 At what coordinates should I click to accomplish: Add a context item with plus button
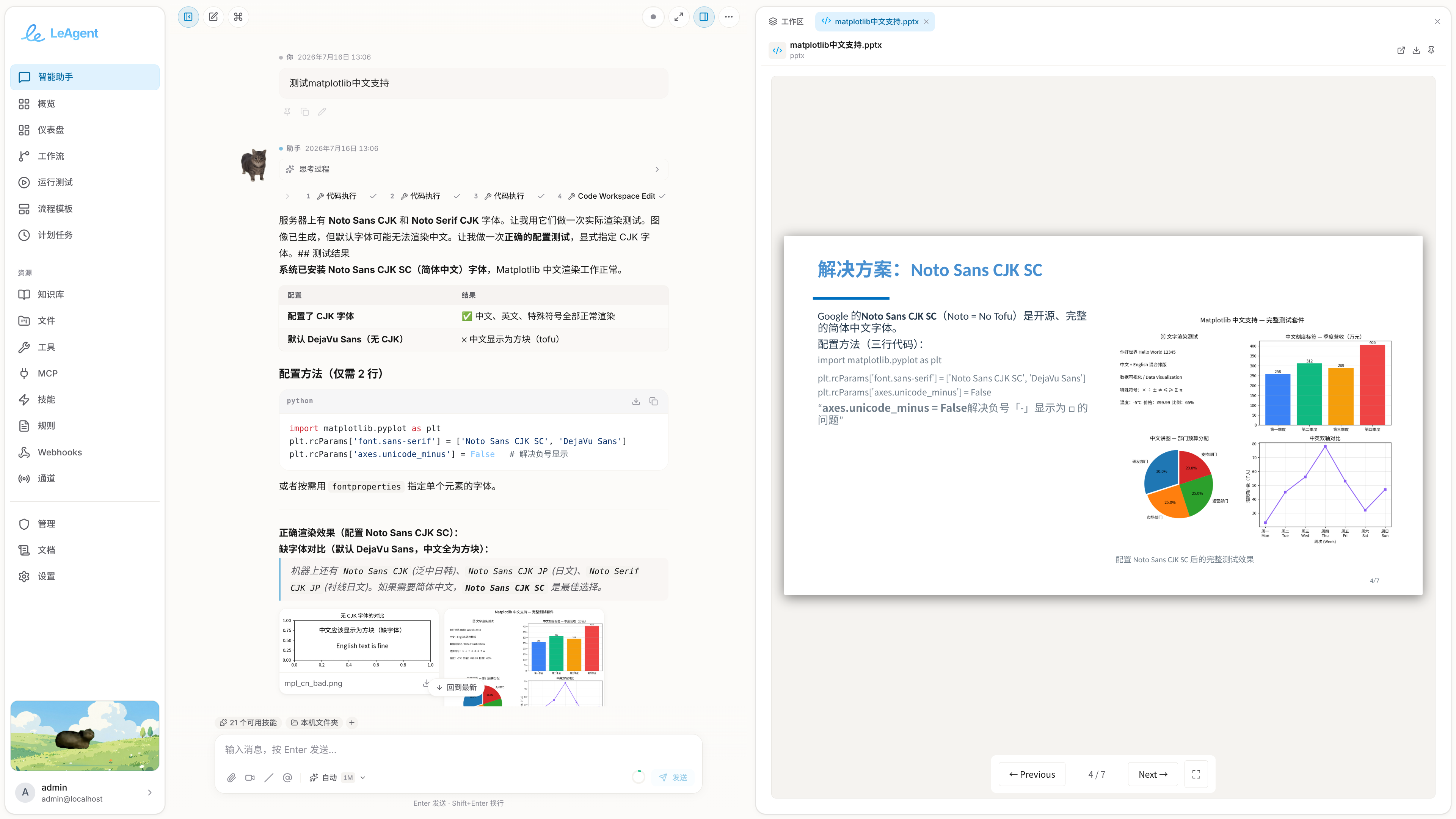[351, 723]
